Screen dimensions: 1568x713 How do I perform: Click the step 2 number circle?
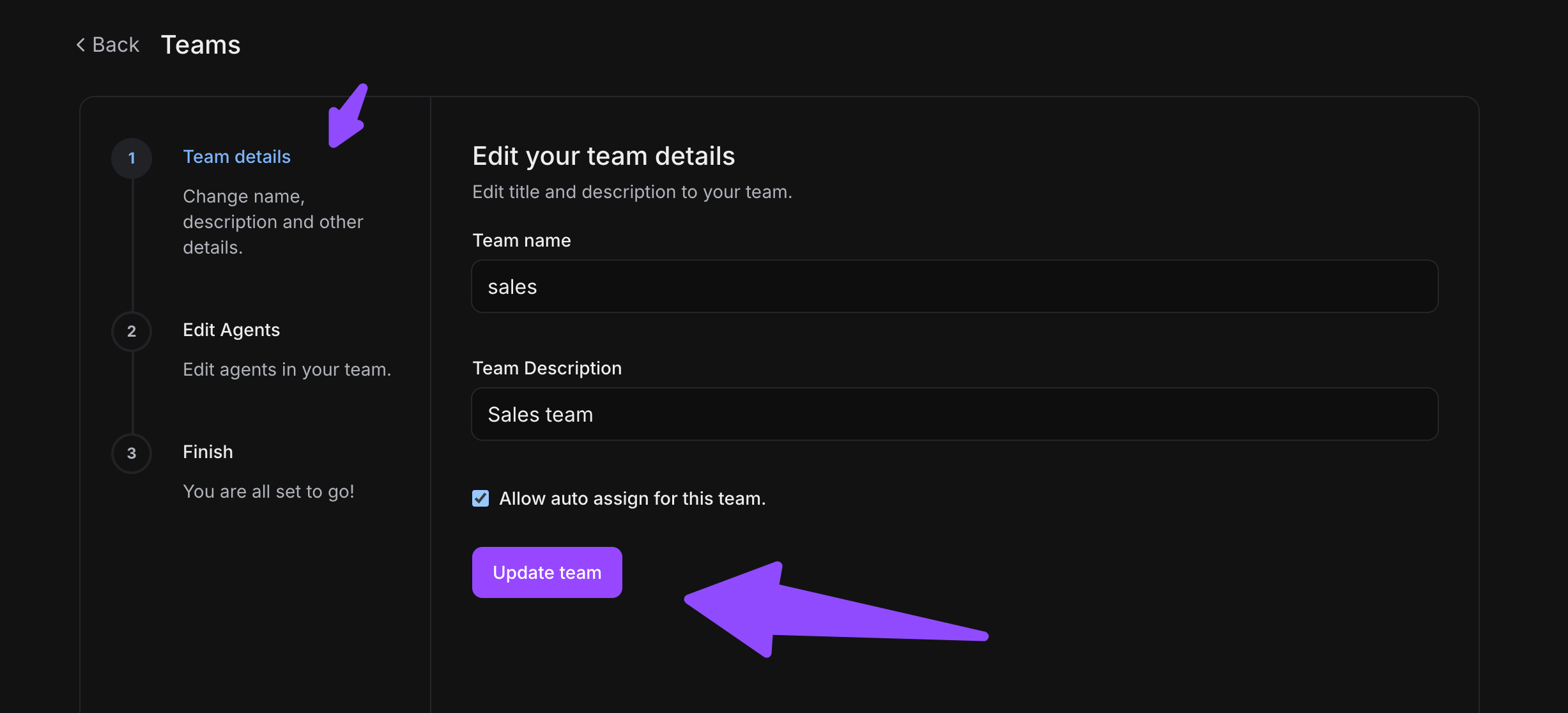click(x=132, y=331)
